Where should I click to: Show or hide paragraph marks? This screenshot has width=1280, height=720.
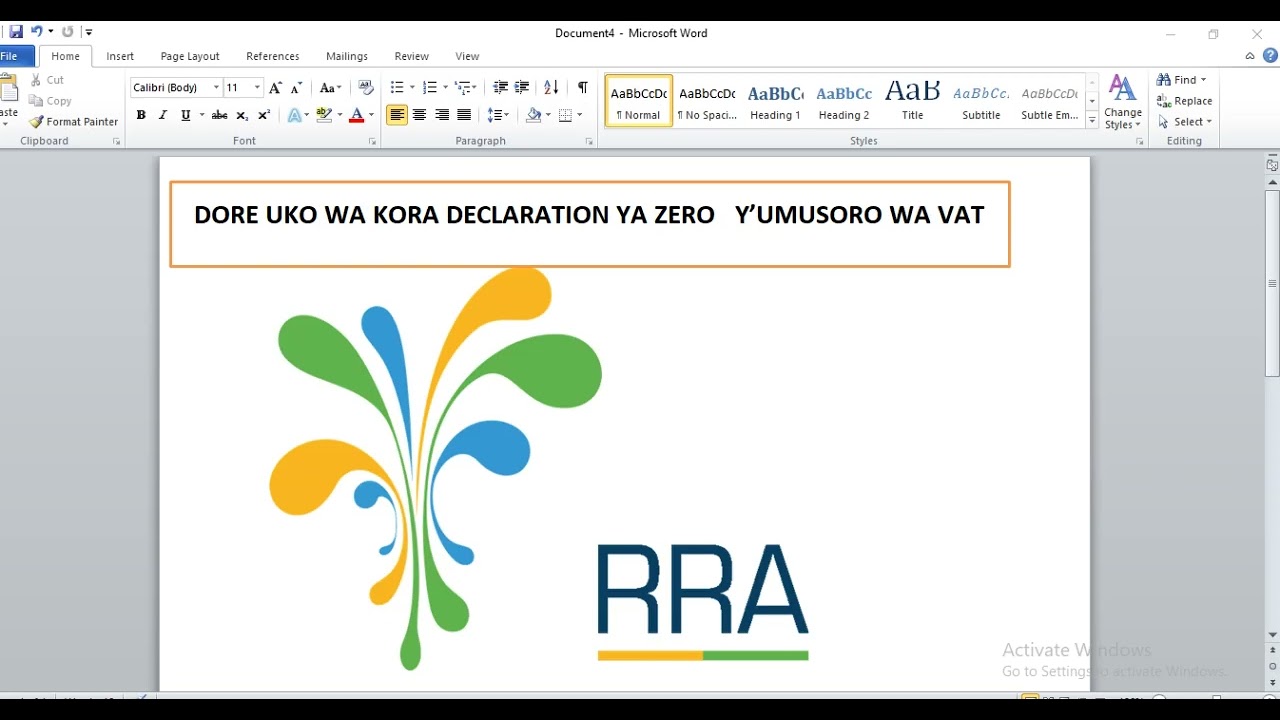[582, 88]
